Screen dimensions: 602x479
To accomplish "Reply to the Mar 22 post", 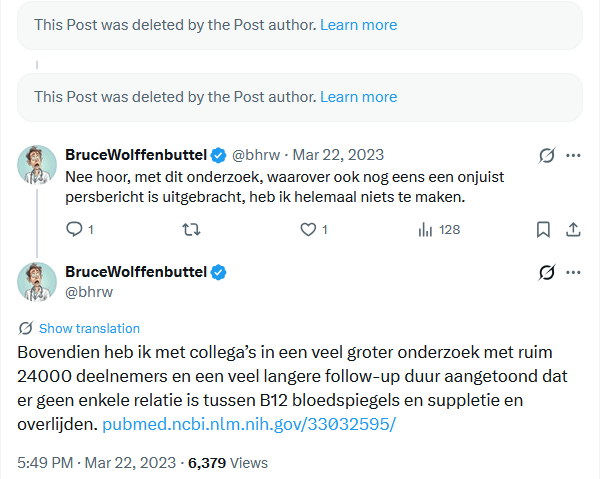I will (73, 229).
